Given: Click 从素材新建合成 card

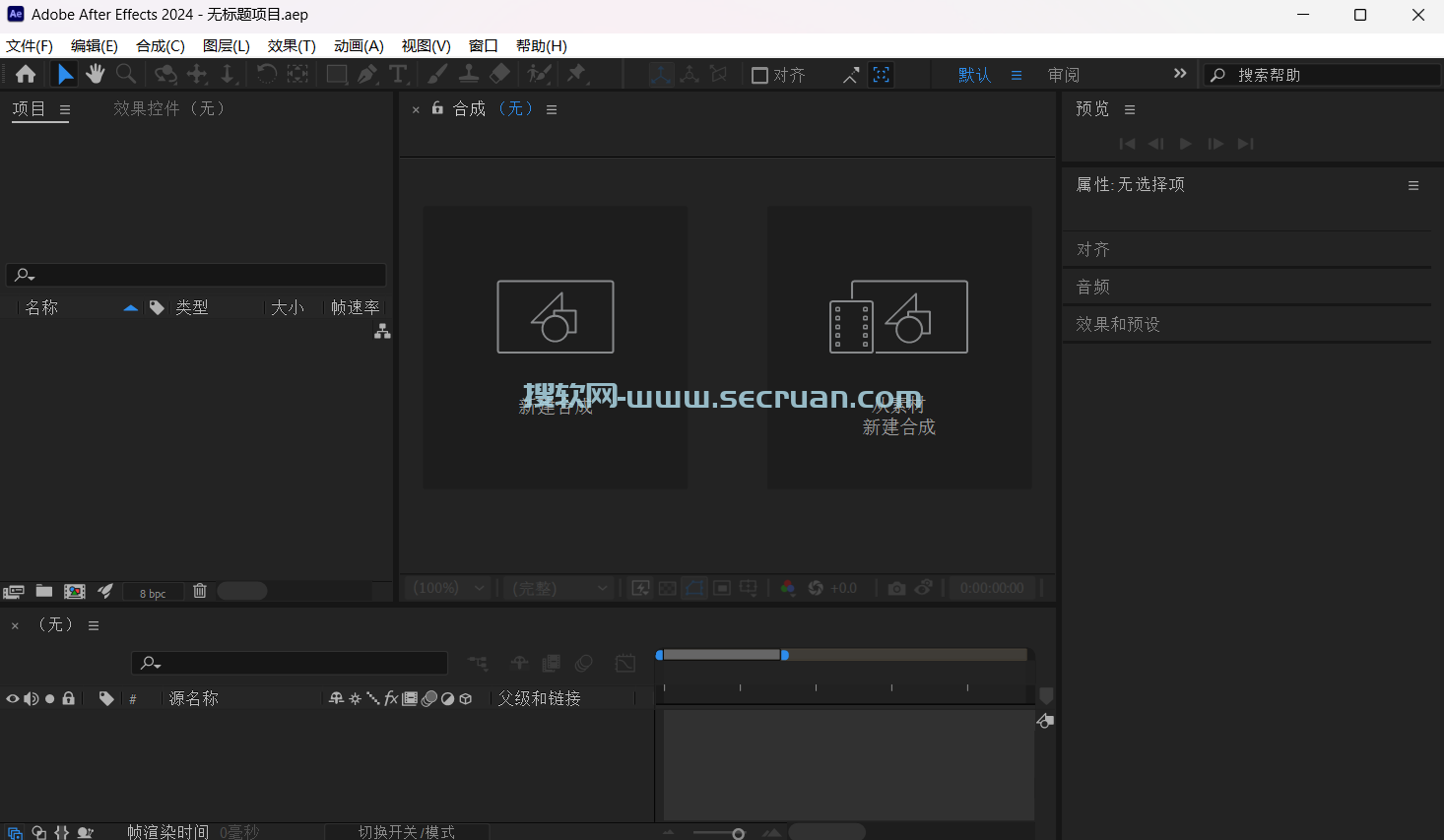Looking at the screenshot, I should (899, 348).
